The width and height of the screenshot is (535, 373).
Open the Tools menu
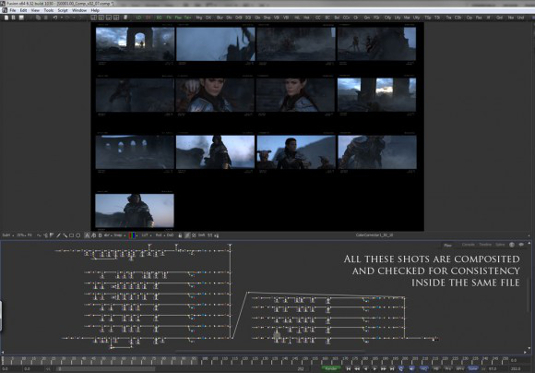[48, 10]
